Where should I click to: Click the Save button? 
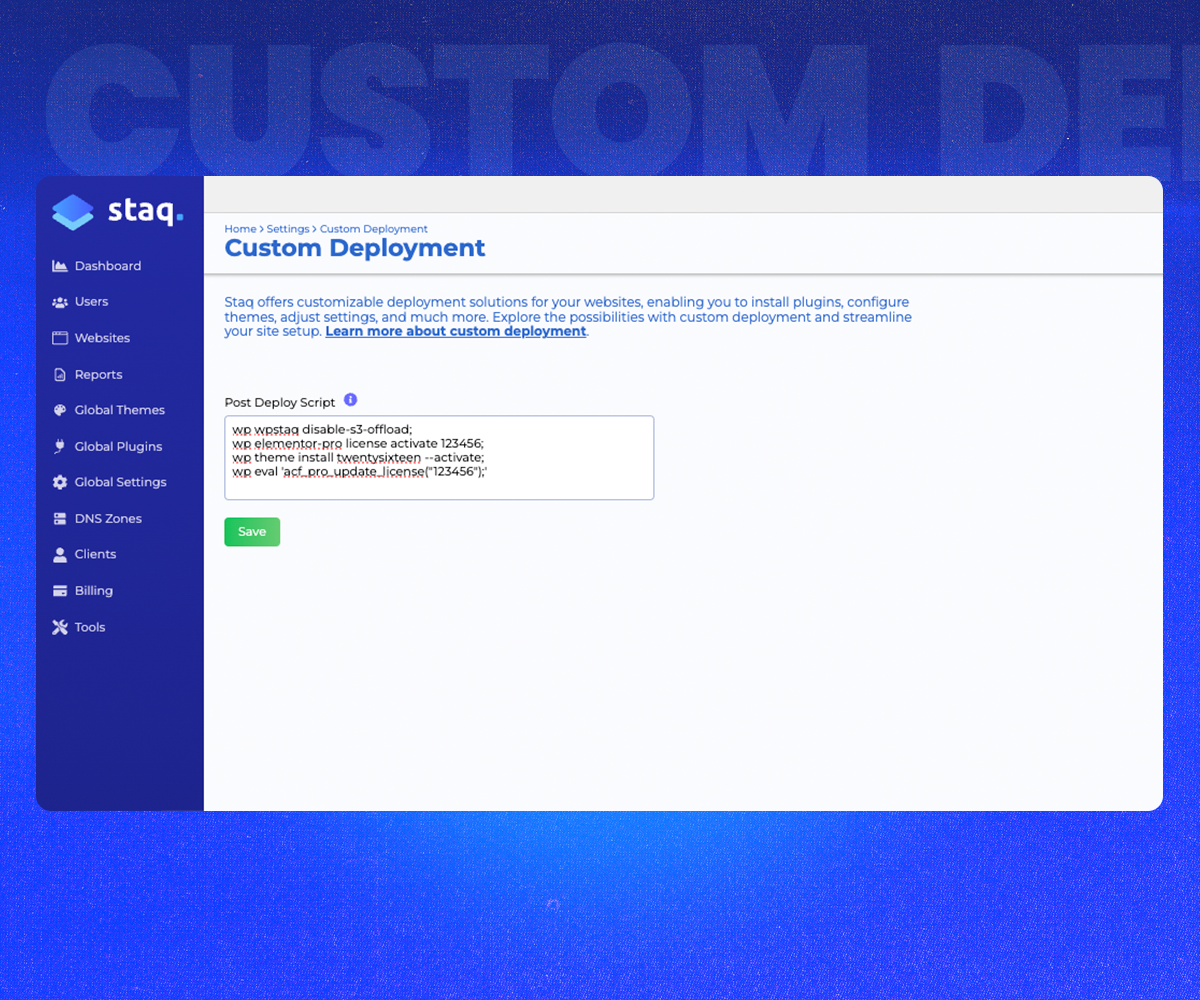pos(251,531)
